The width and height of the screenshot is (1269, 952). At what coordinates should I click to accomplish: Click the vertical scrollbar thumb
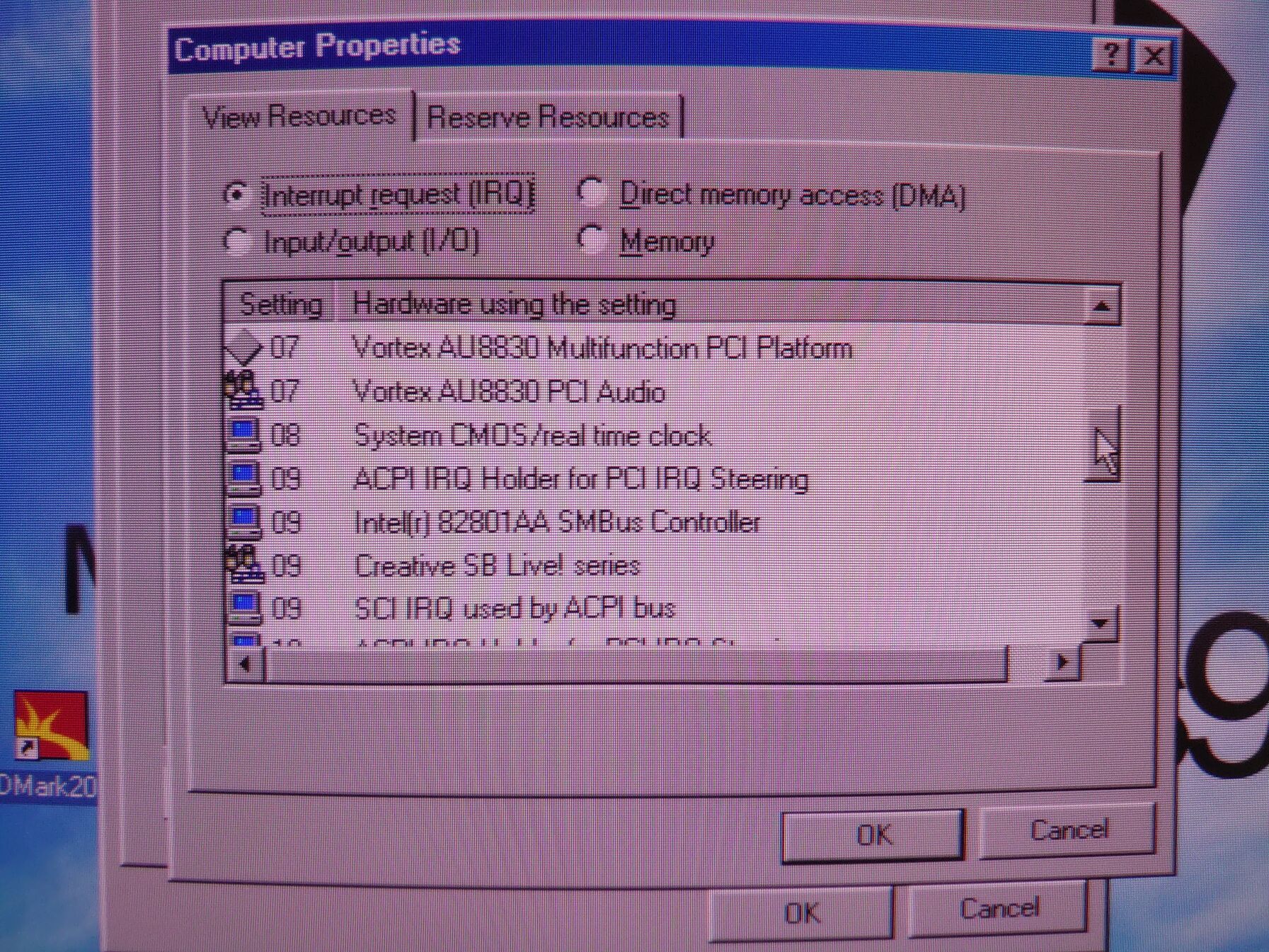(1102, 445)
